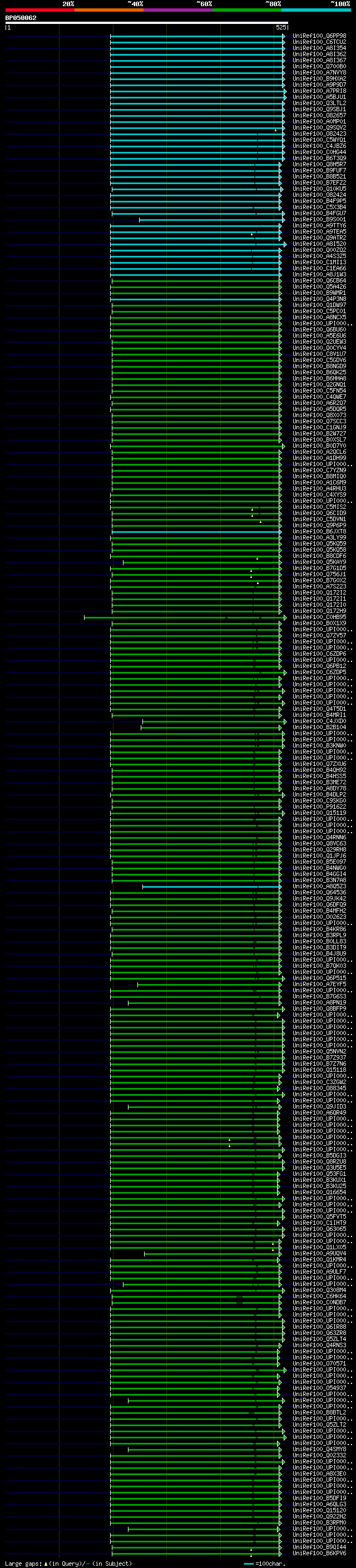Select hit UniRef100_Q16654
Viewport: 356px width, 1568px height.
click(x=319, y=1193)
